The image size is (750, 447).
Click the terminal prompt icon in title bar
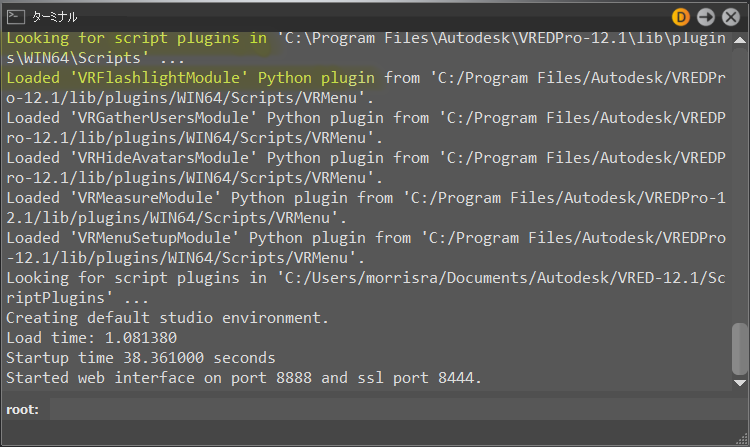pos(16,17)
